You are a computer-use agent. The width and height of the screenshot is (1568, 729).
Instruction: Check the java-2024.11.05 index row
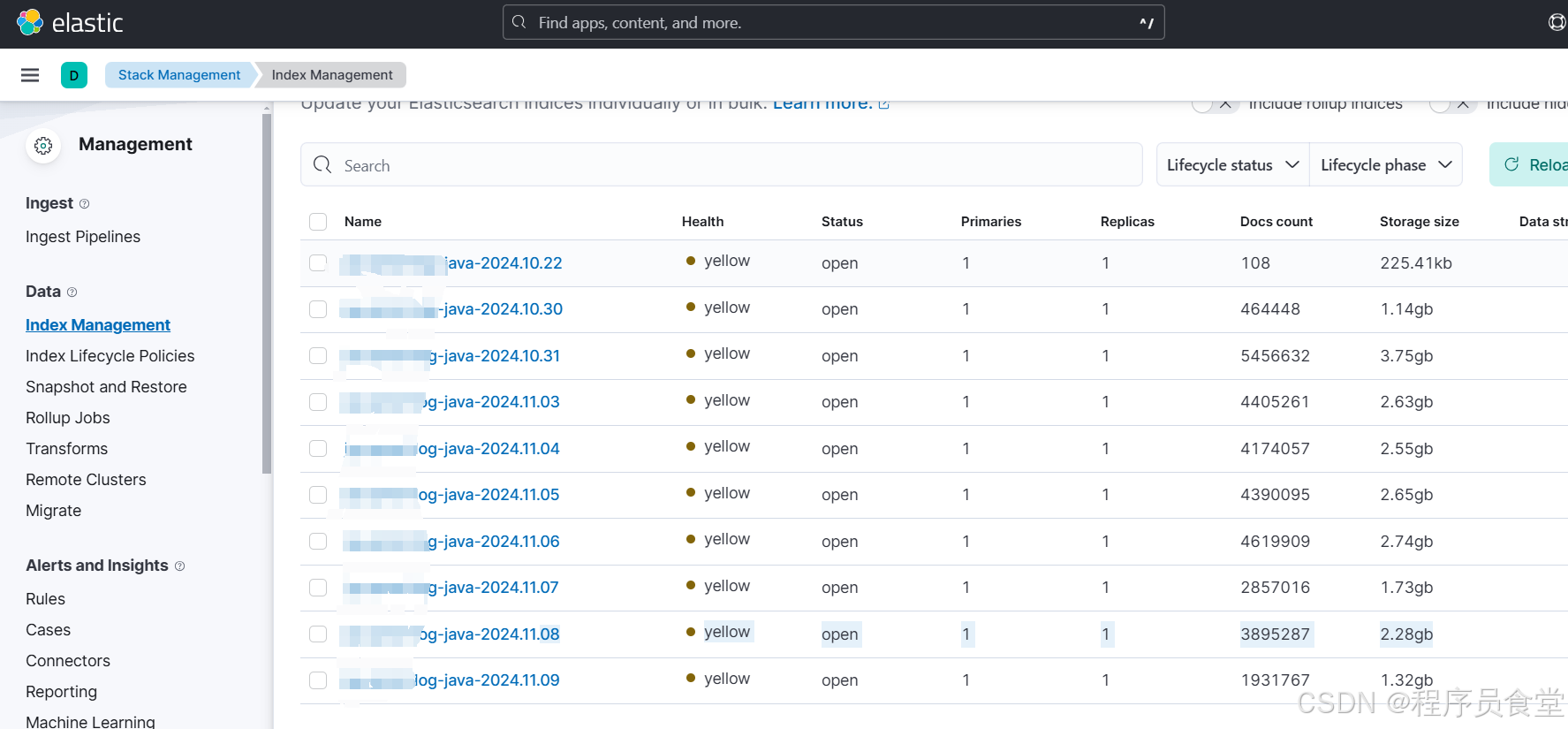pyautogui.click(x=318, y=495)
